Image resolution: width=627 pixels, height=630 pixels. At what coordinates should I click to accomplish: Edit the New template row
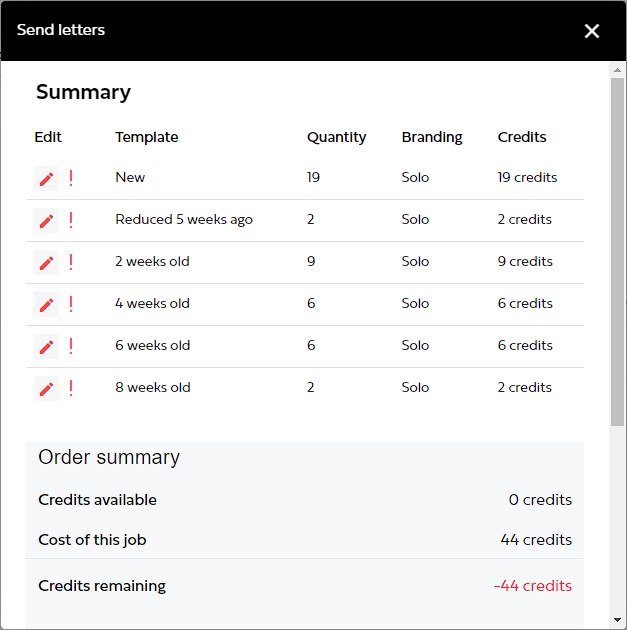point(46,178)
